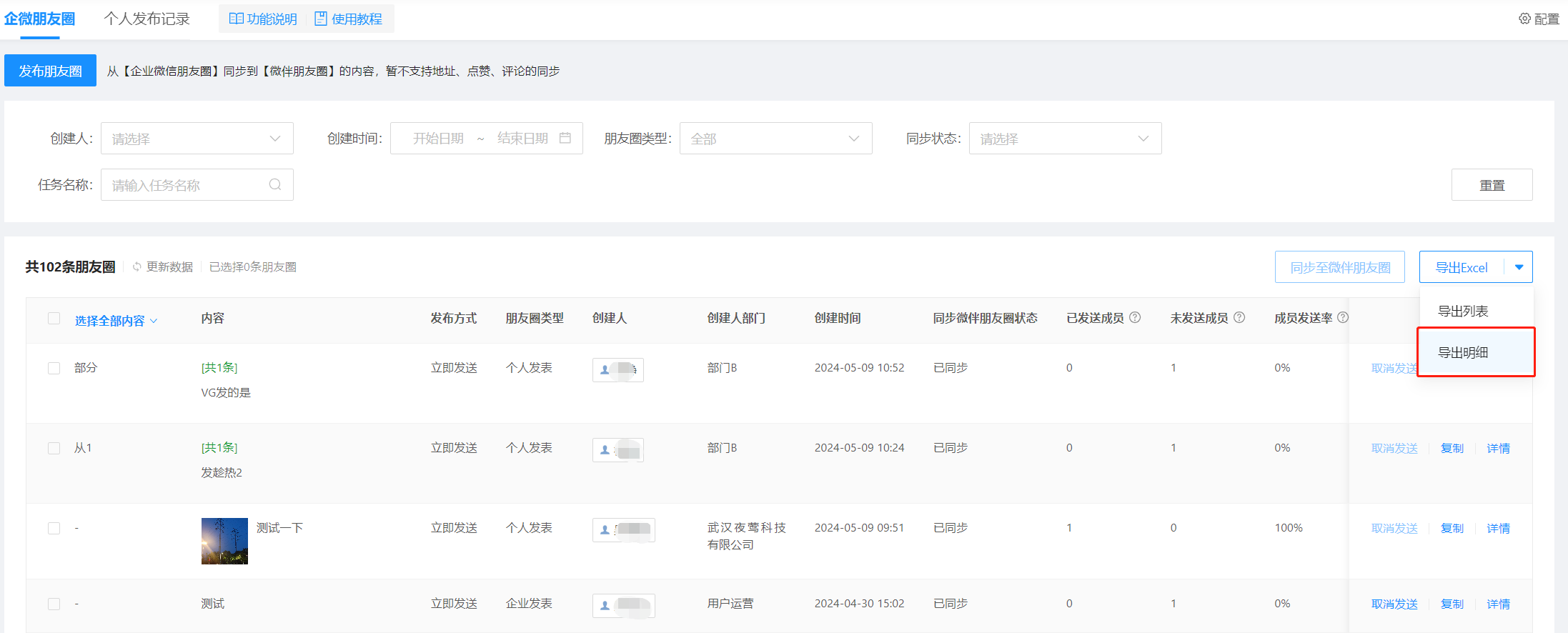
Task: Click 复制 in 测试一下 row
Action: pos(1452,528)
